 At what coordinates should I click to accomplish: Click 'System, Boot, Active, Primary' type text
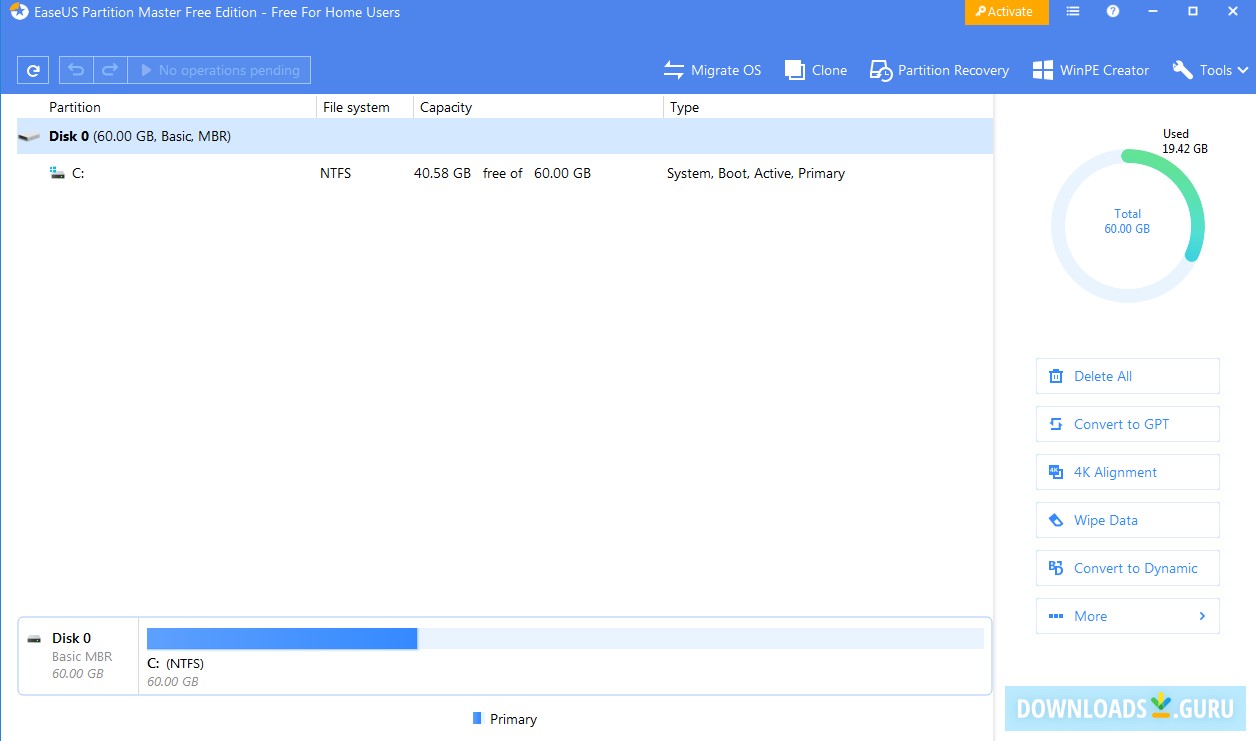(756, 173)
